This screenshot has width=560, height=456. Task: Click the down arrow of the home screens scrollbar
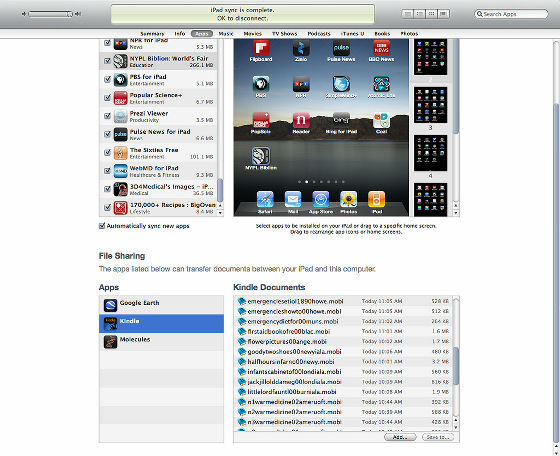click(x=456, y=213)
